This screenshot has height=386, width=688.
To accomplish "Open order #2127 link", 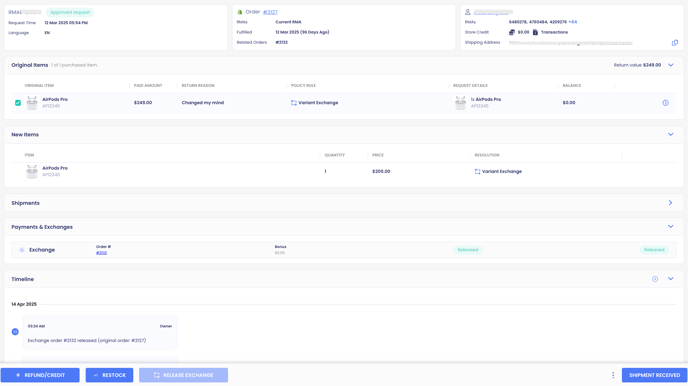I will (x=270, y=12).
